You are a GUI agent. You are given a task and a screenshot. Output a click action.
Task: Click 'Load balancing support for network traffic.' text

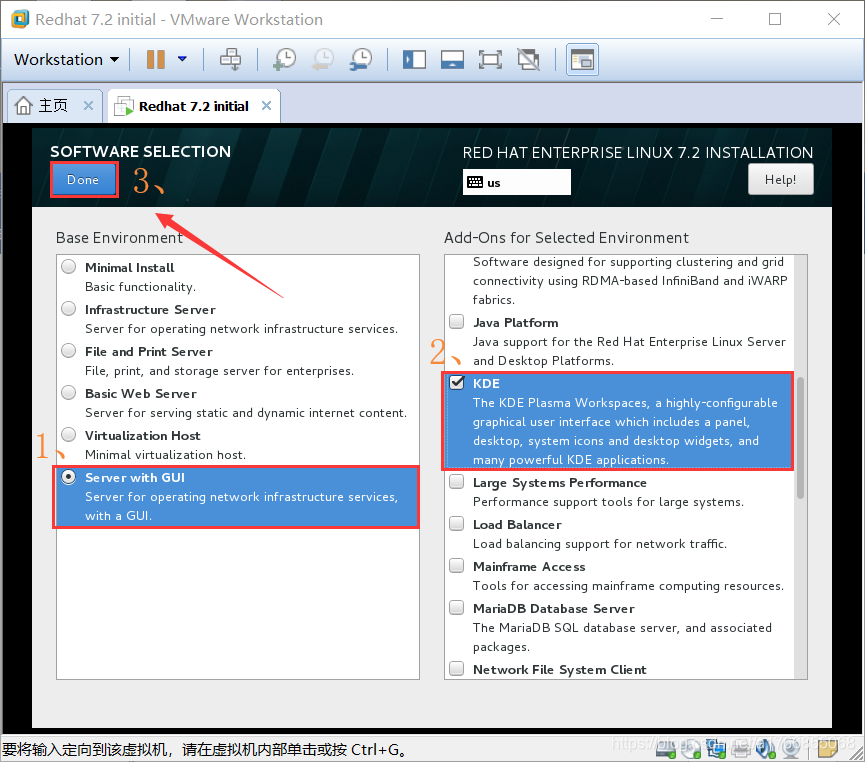(x=600, y=544)
